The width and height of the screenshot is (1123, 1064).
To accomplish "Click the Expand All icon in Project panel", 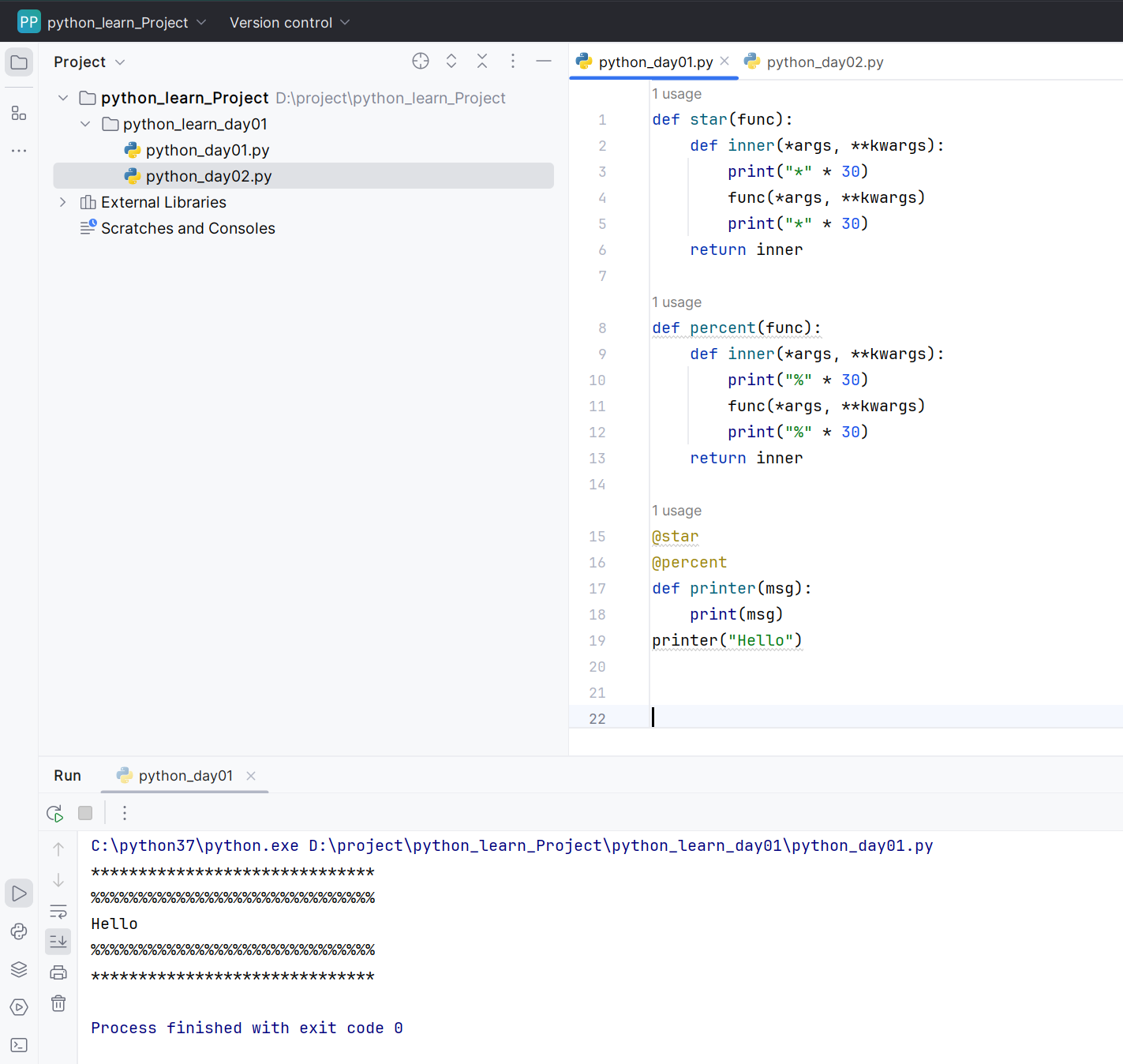I will [x=451, y=61].
